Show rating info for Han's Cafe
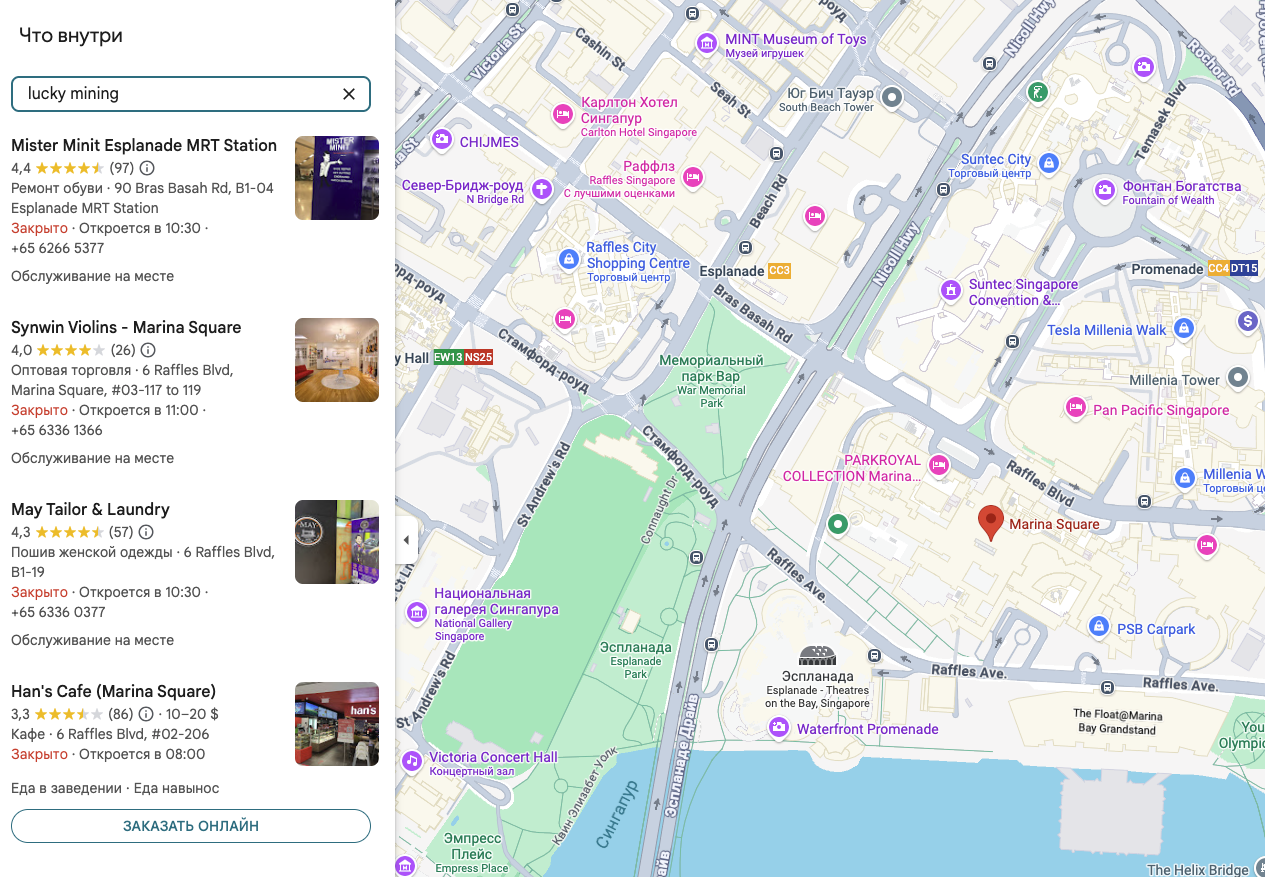 pyautogui.click(x=146, y=714)
